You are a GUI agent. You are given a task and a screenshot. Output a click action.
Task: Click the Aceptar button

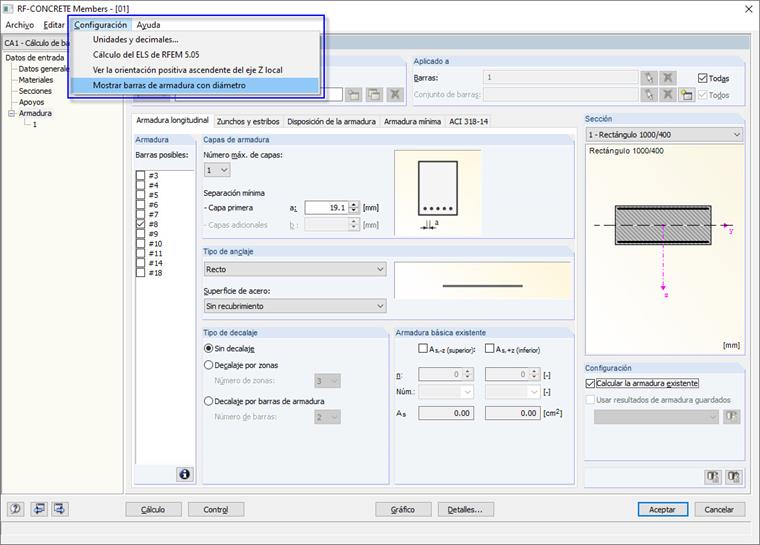coord(663,510)
